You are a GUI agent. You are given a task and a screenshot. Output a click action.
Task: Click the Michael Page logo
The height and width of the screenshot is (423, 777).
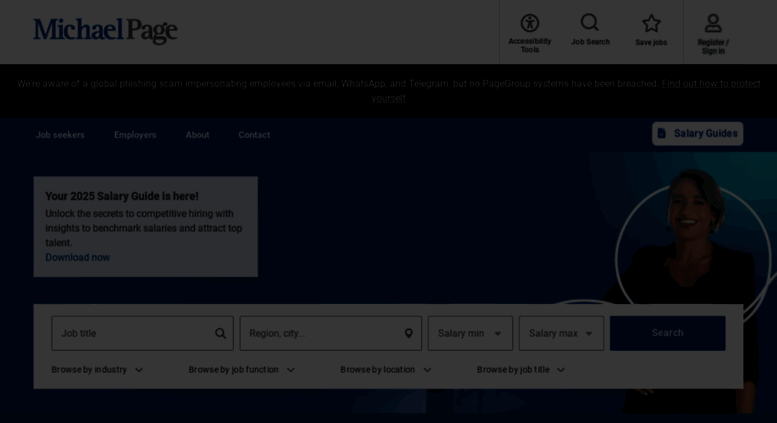coord(105,31)
